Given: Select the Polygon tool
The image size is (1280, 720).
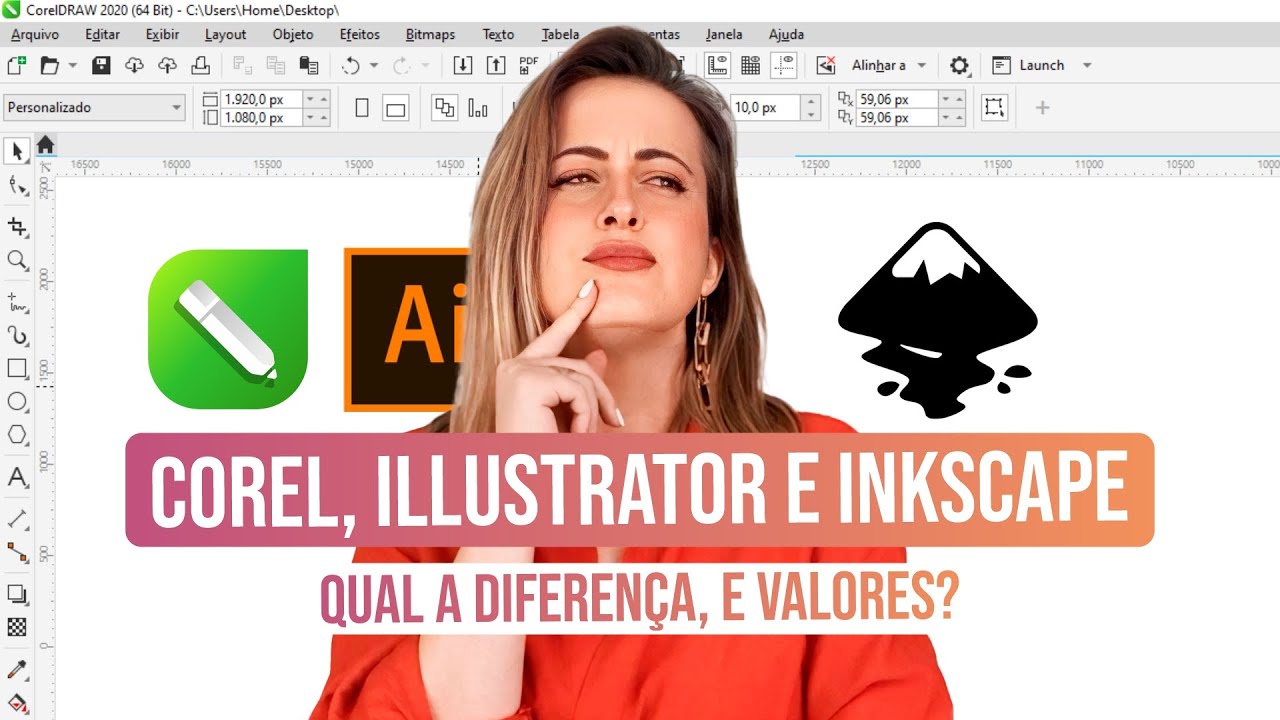Looking at the screenshot, I should coord(17,435).
